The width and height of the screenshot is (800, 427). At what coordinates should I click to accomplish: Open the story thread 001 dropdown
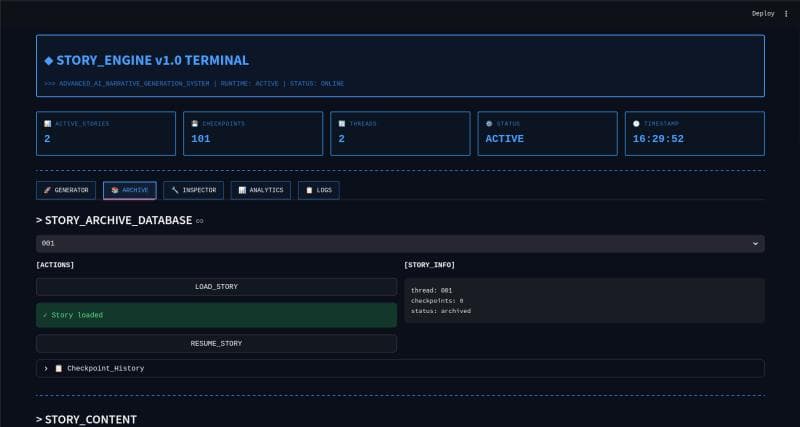(x=400, y=243)
